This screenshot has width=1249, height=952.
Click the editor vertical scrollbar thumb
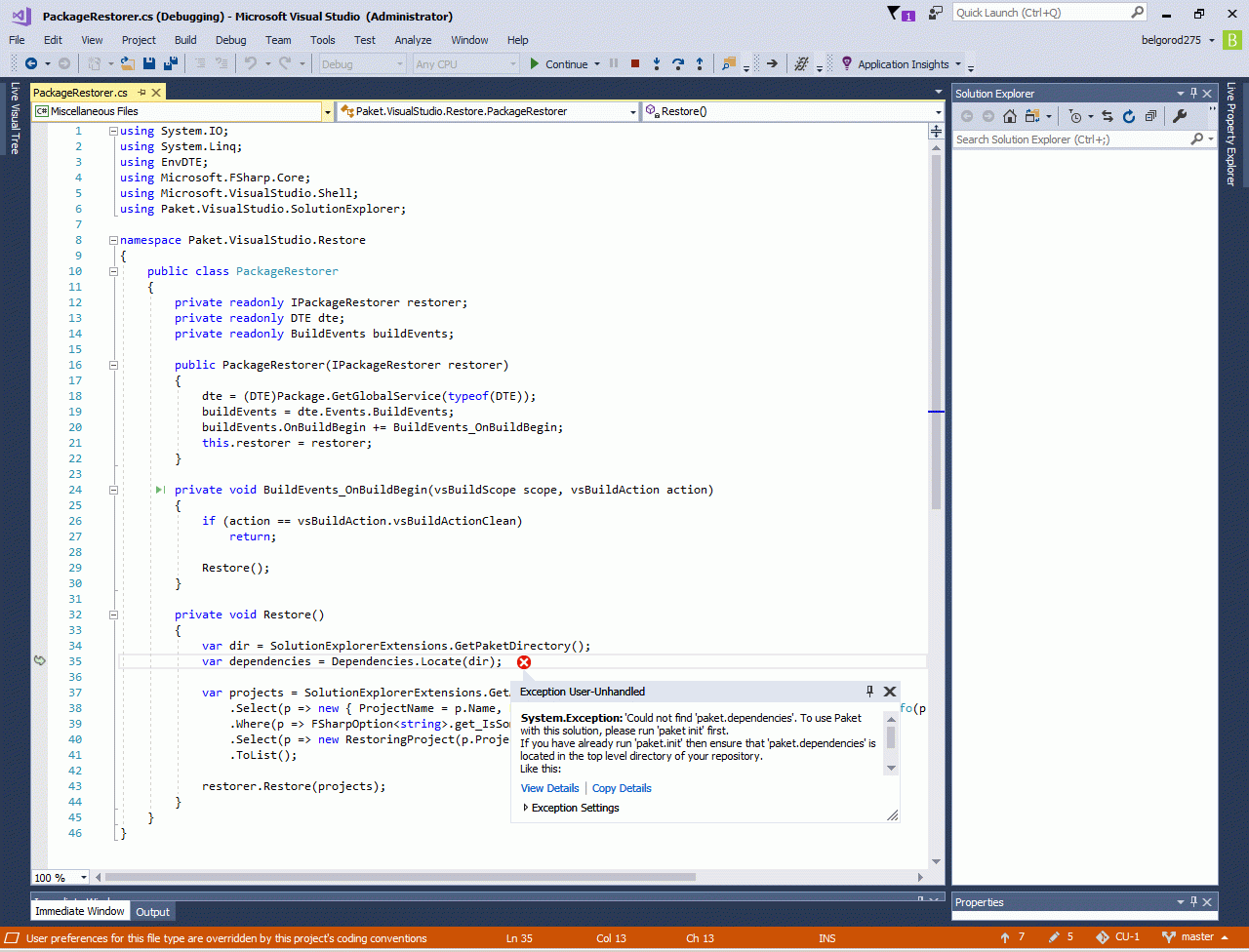pyautogui.click(x=936, y=332)
